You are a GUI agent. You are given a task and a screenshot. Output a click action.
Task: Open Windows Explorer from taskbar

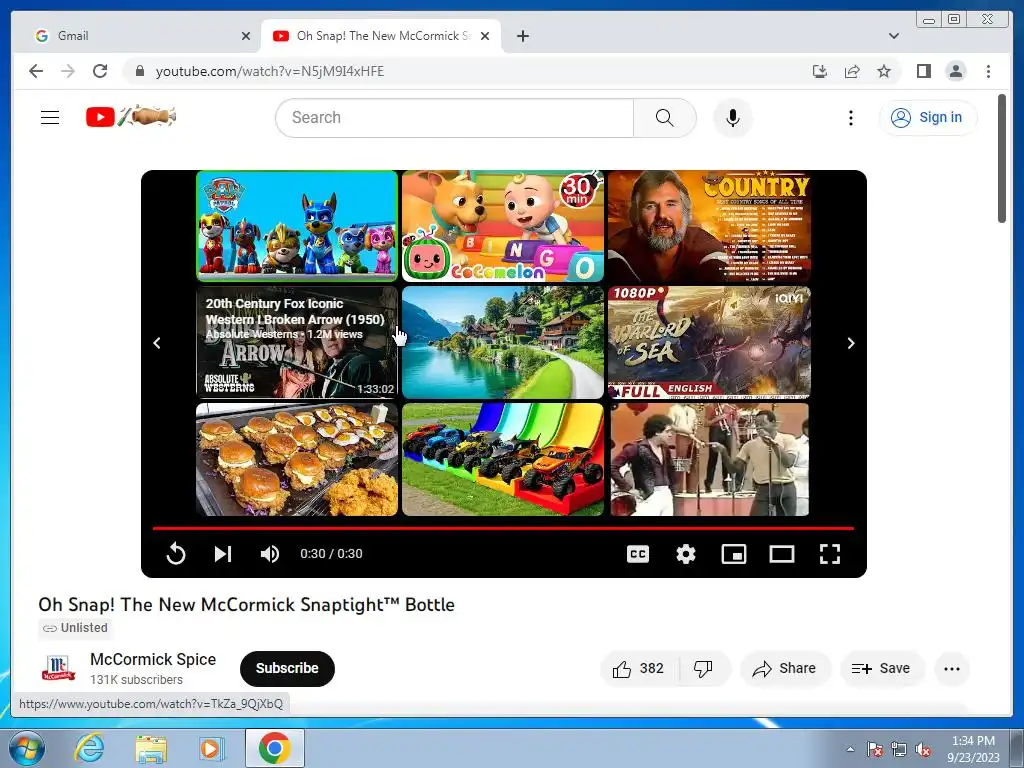150,748
